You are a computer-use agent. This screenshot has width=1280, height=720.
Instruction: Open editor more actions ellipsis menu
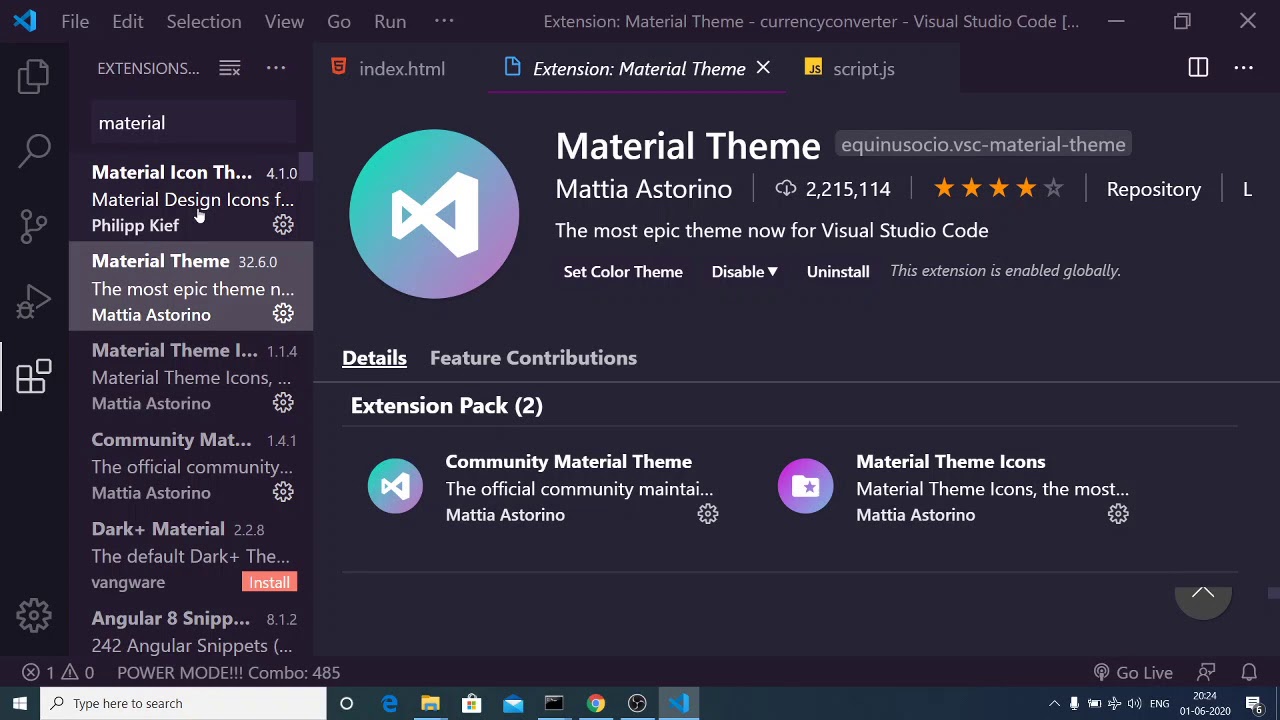[x=1243, y=68]
